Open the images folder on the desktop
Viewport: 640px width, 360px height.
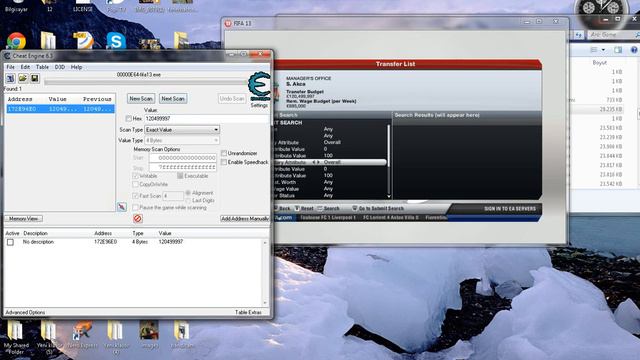149,335
